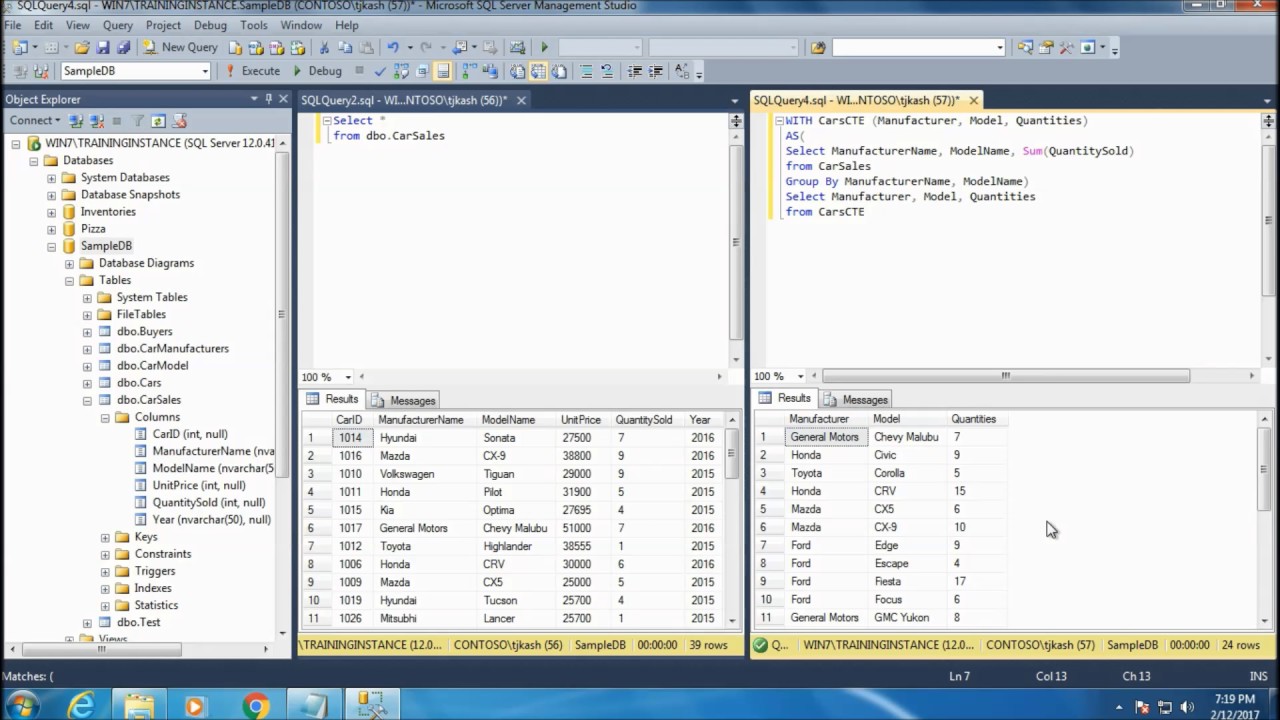Viewport: 1280px width, 720px height.
Task: Open the Toolbox wrench icon
Action: [1067, 47]
